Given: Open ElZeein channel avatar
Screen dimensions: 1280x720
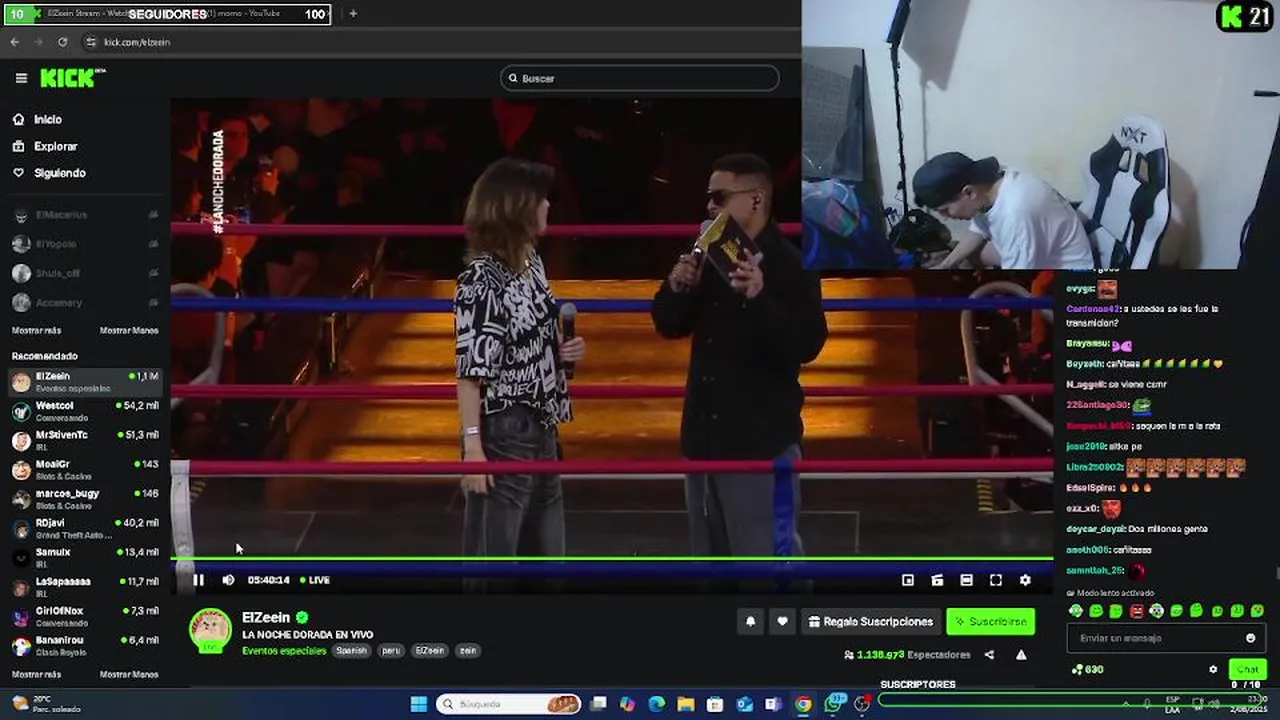Looking at the screenshot, I should click(210, 630).
